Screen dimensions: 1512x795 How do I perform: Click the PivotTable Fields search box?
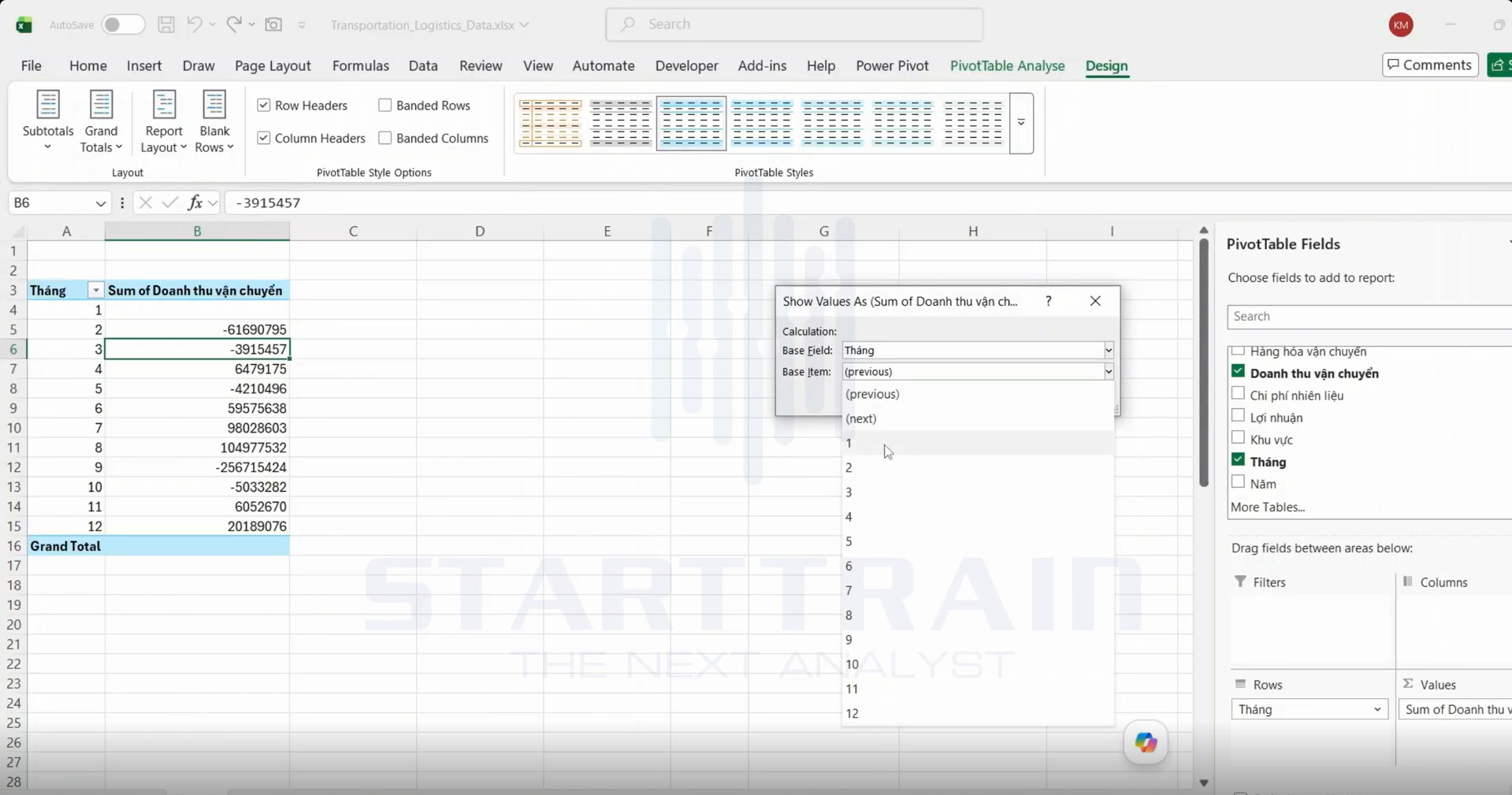(1369, 316)
